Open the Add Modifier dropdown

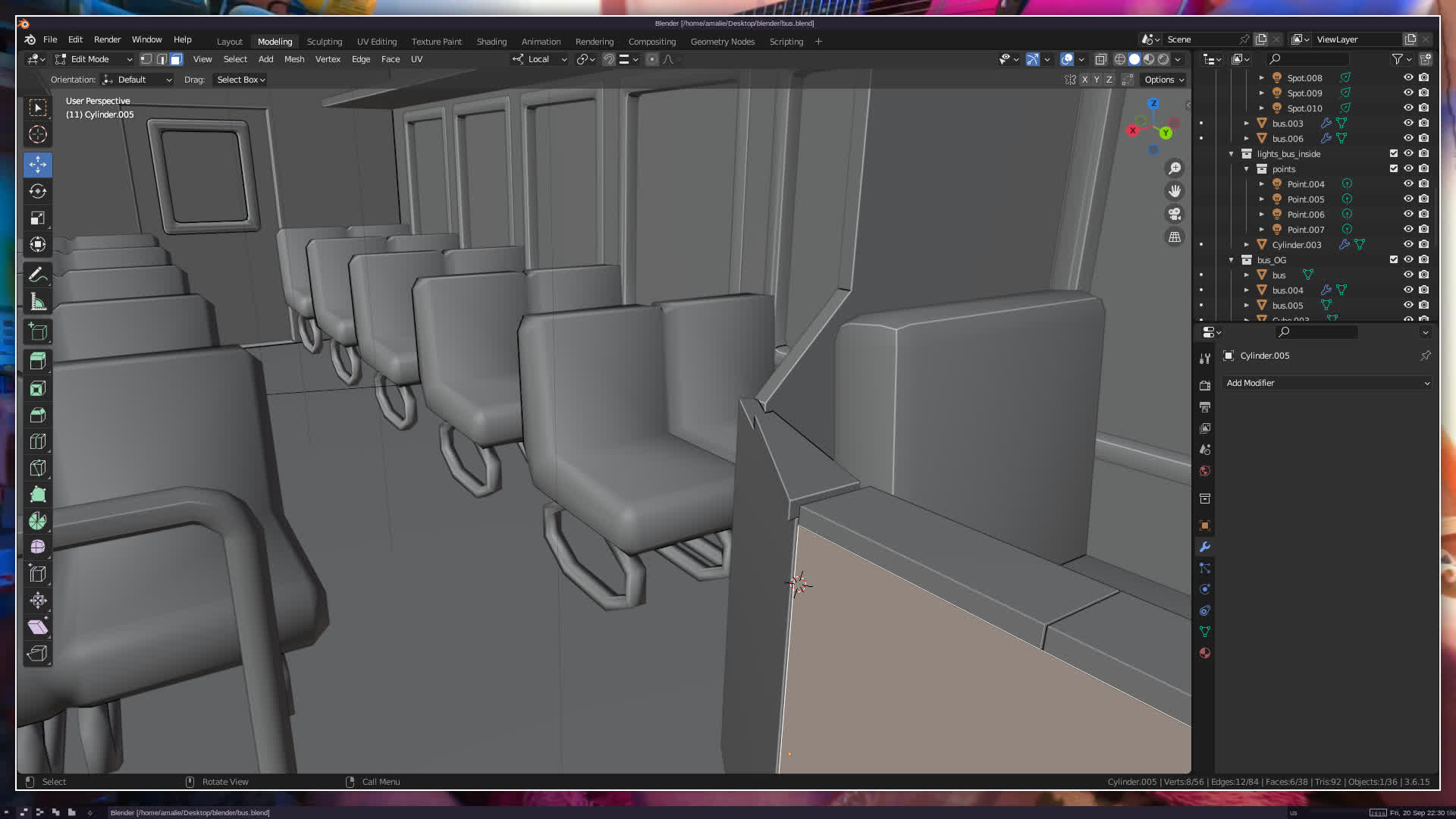tap(1327, 383)
